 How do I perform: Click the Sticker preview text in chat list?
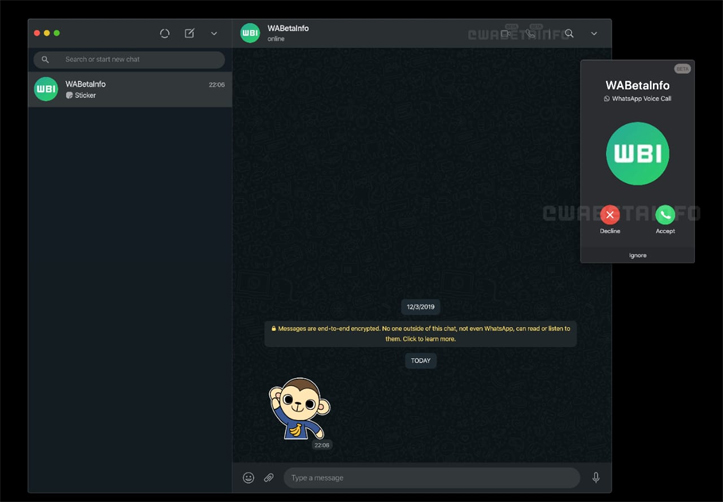pyautogui.click(x=85, y=95)
